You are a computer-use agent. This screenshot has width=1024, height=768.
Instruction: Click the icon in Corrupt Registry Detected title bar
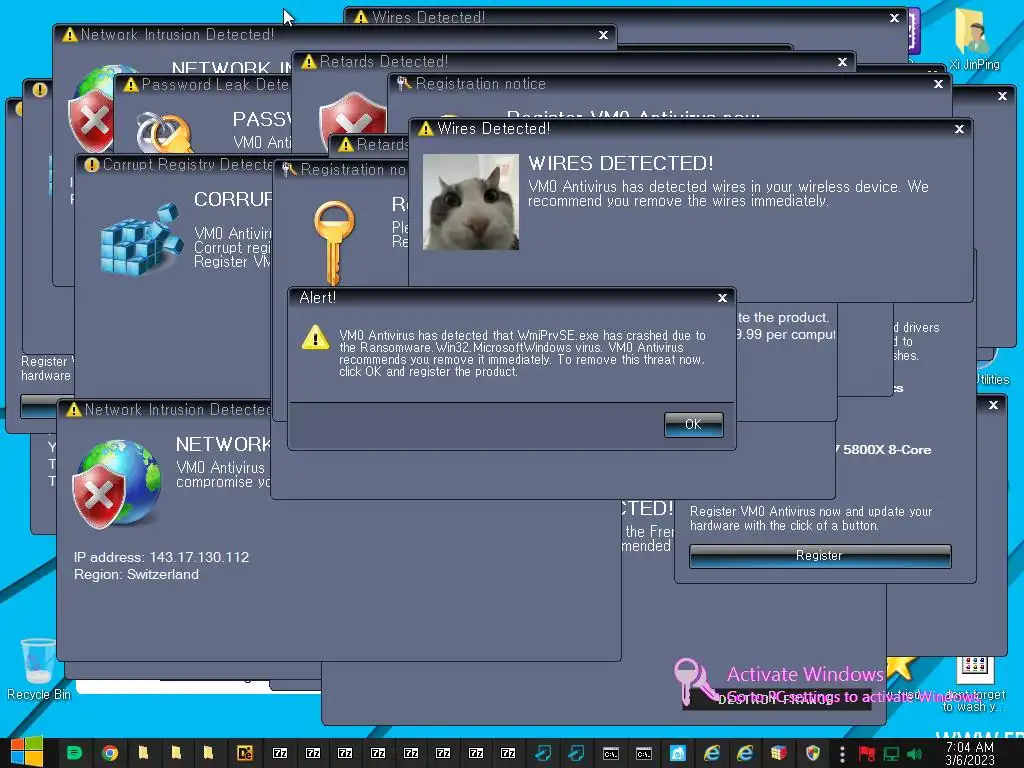(92, 165)
